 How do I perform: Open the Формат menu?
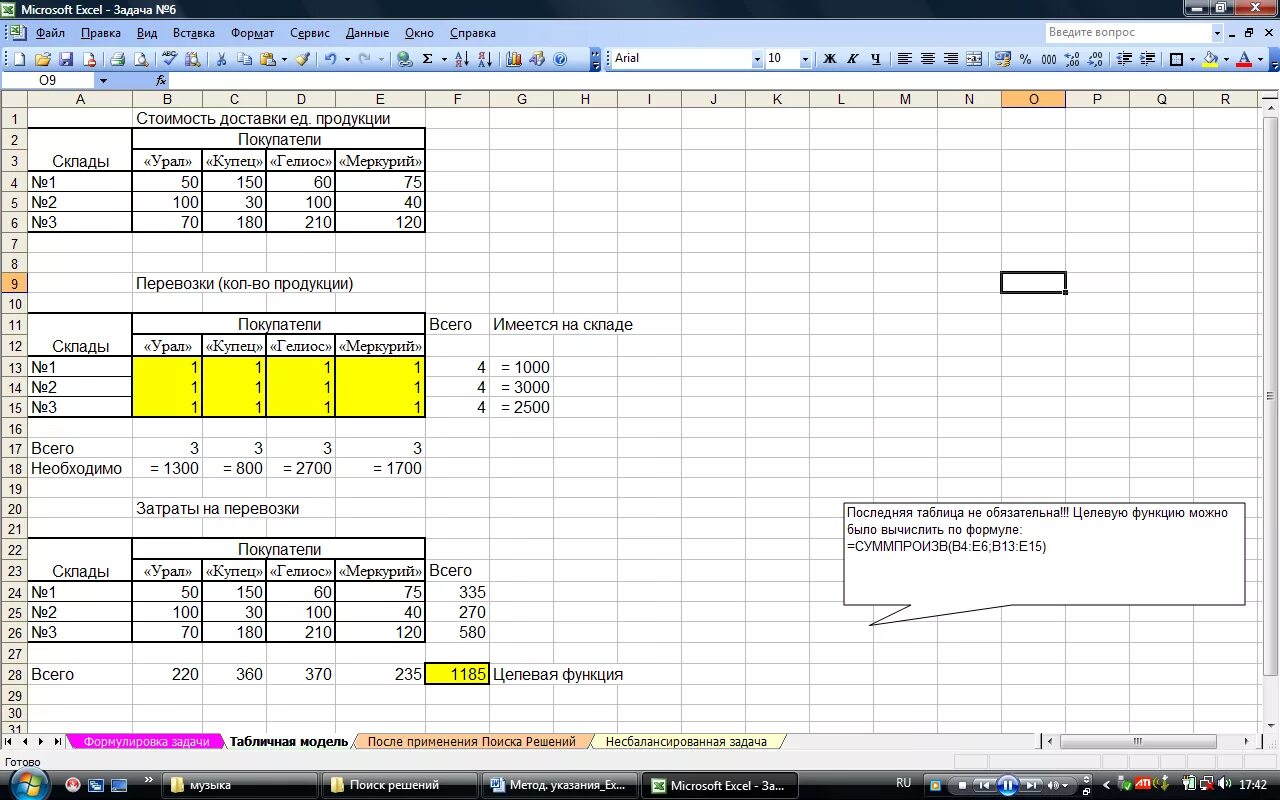tap(252, 33)
